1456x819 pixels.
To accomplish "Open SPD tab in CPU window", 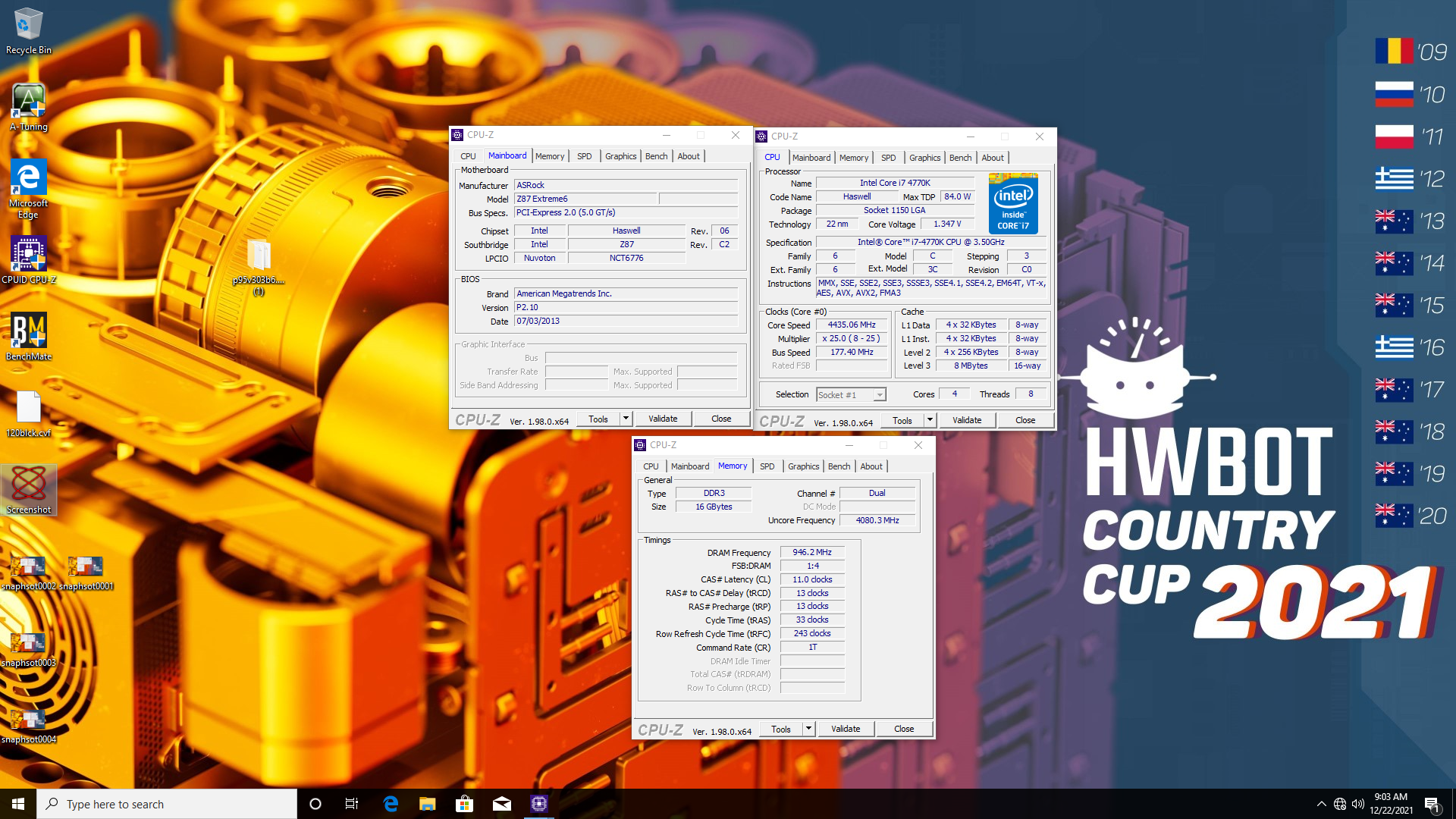I will tap(889, 158).
